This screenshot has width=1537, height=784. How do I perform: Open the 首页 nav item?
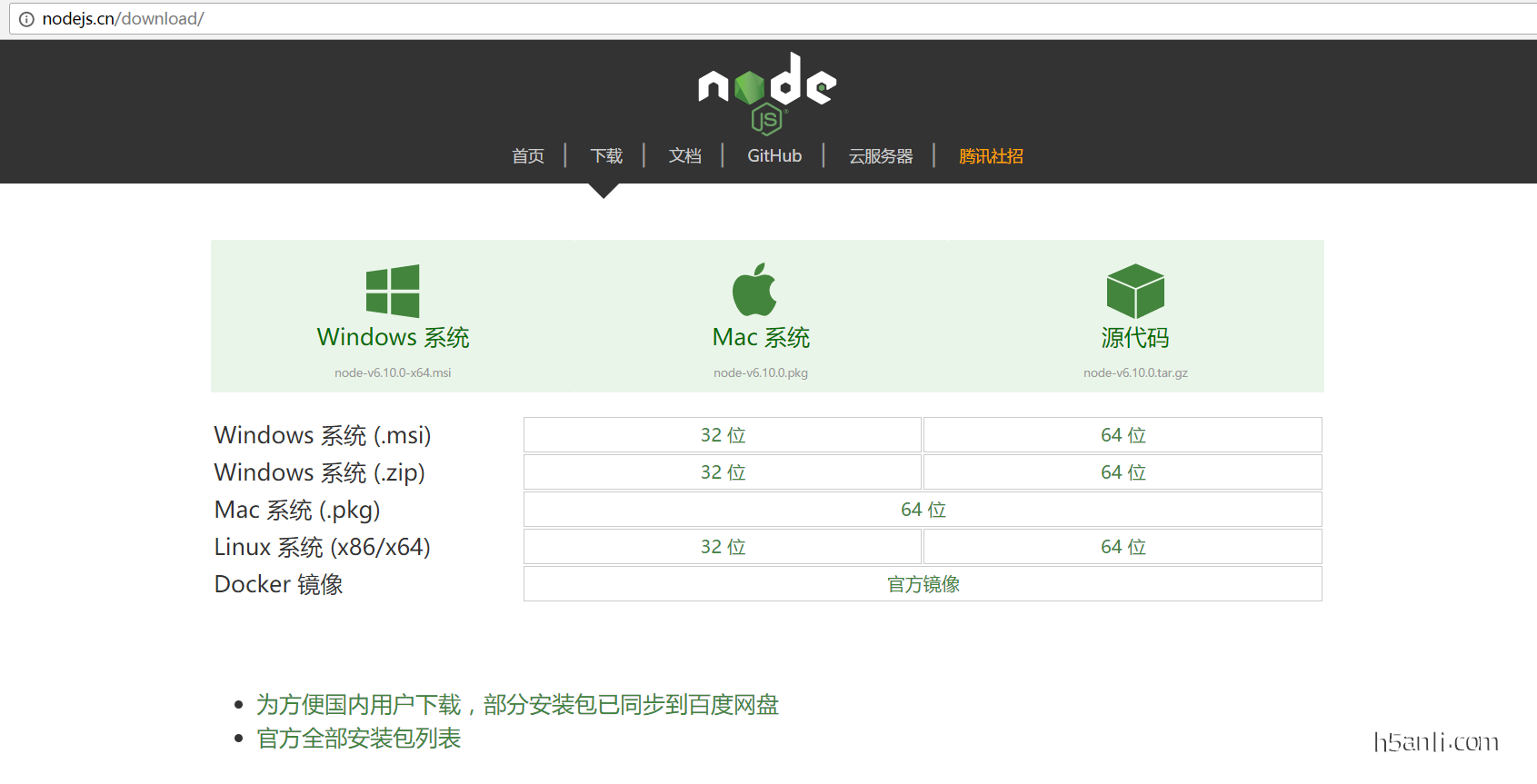point(528,156)
